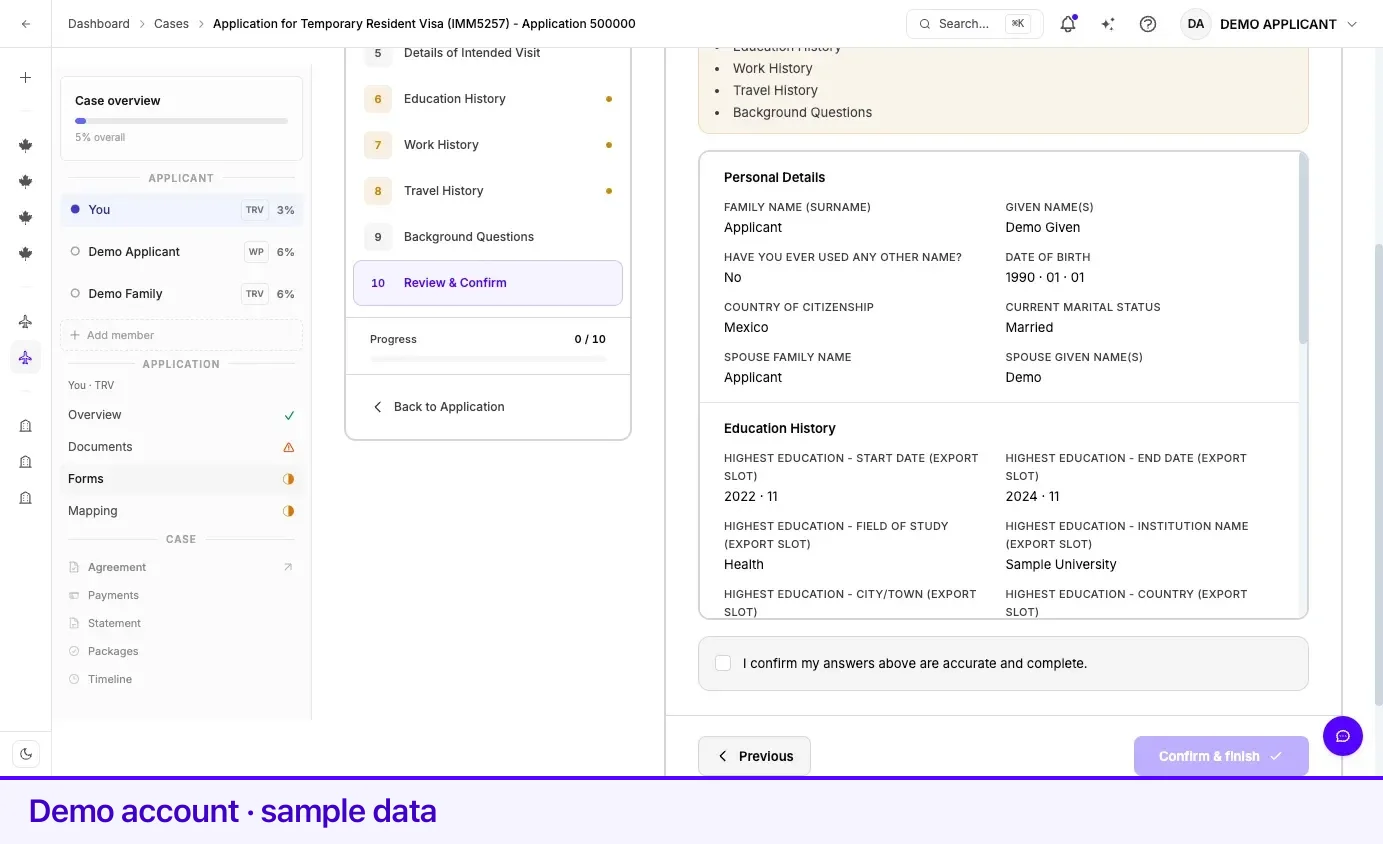The image size is (1383, 844).
Task: Go to step 9 Background Questions
Action: (488, 237)
